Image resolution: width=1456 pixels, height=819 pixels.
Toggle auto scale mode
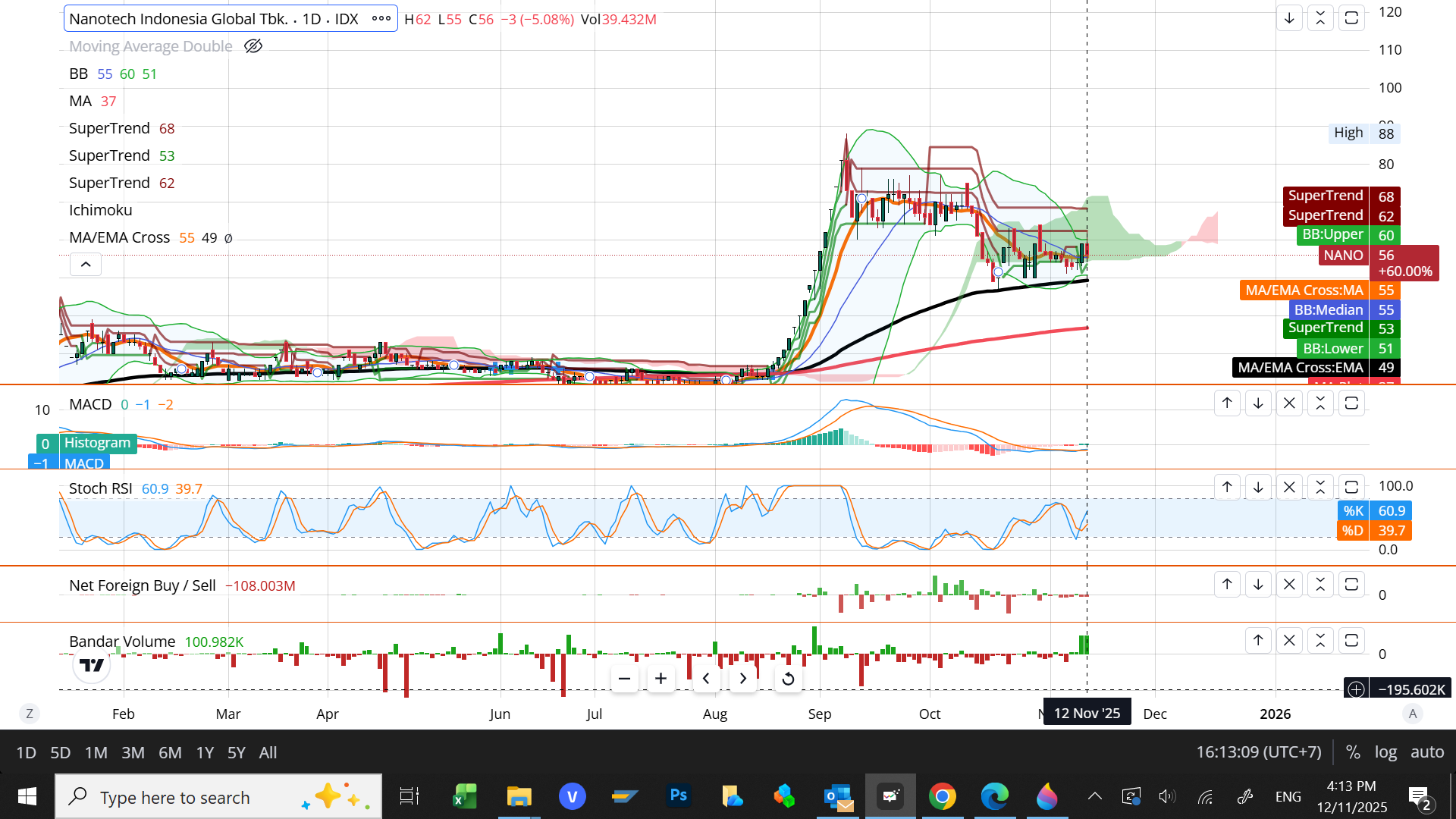(1426, 752)
